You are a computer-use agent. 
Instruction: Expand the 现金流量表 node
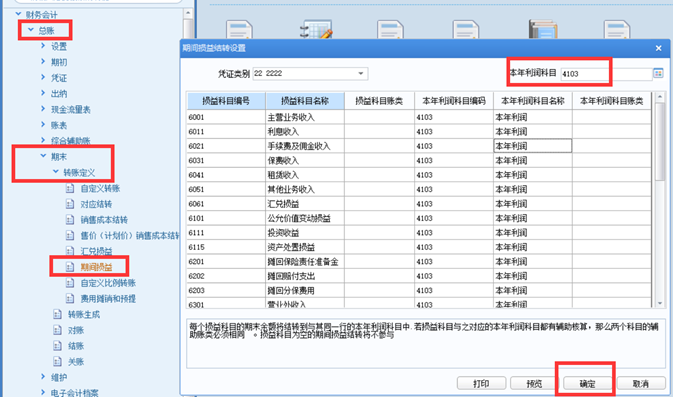coord(43,109)
